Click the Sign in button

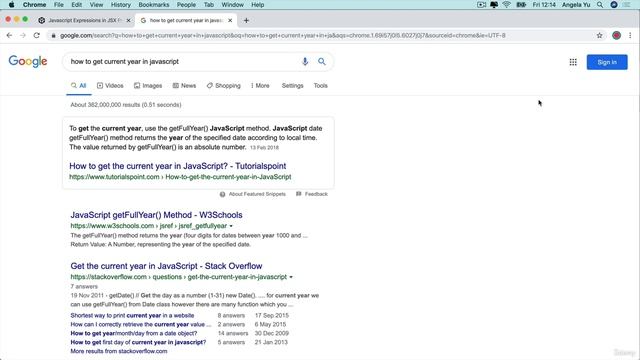click(x=607, y=62)
